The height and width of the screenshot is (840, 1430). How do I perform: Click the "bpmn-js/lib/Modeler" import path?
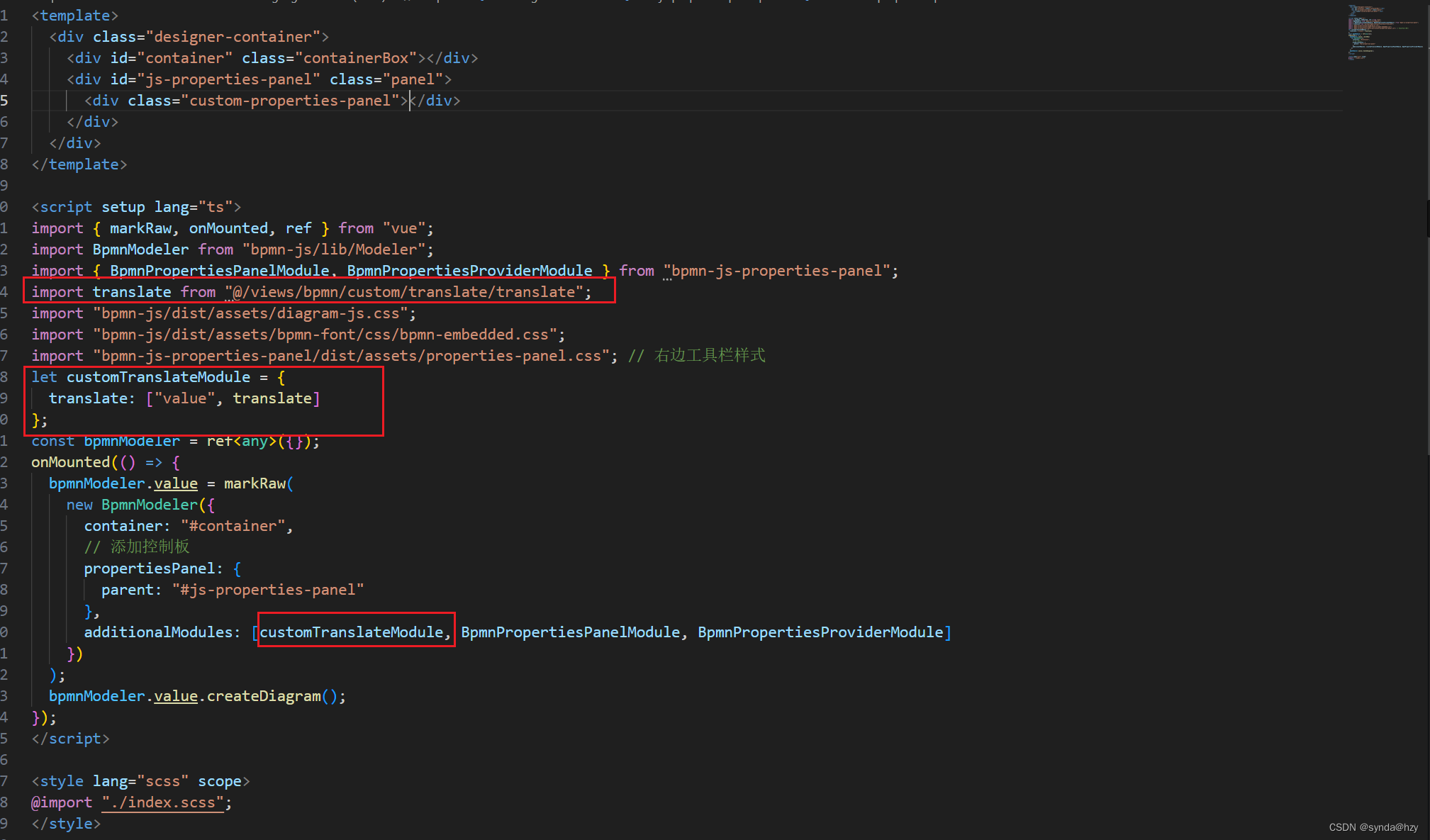(x=334, y=250)
